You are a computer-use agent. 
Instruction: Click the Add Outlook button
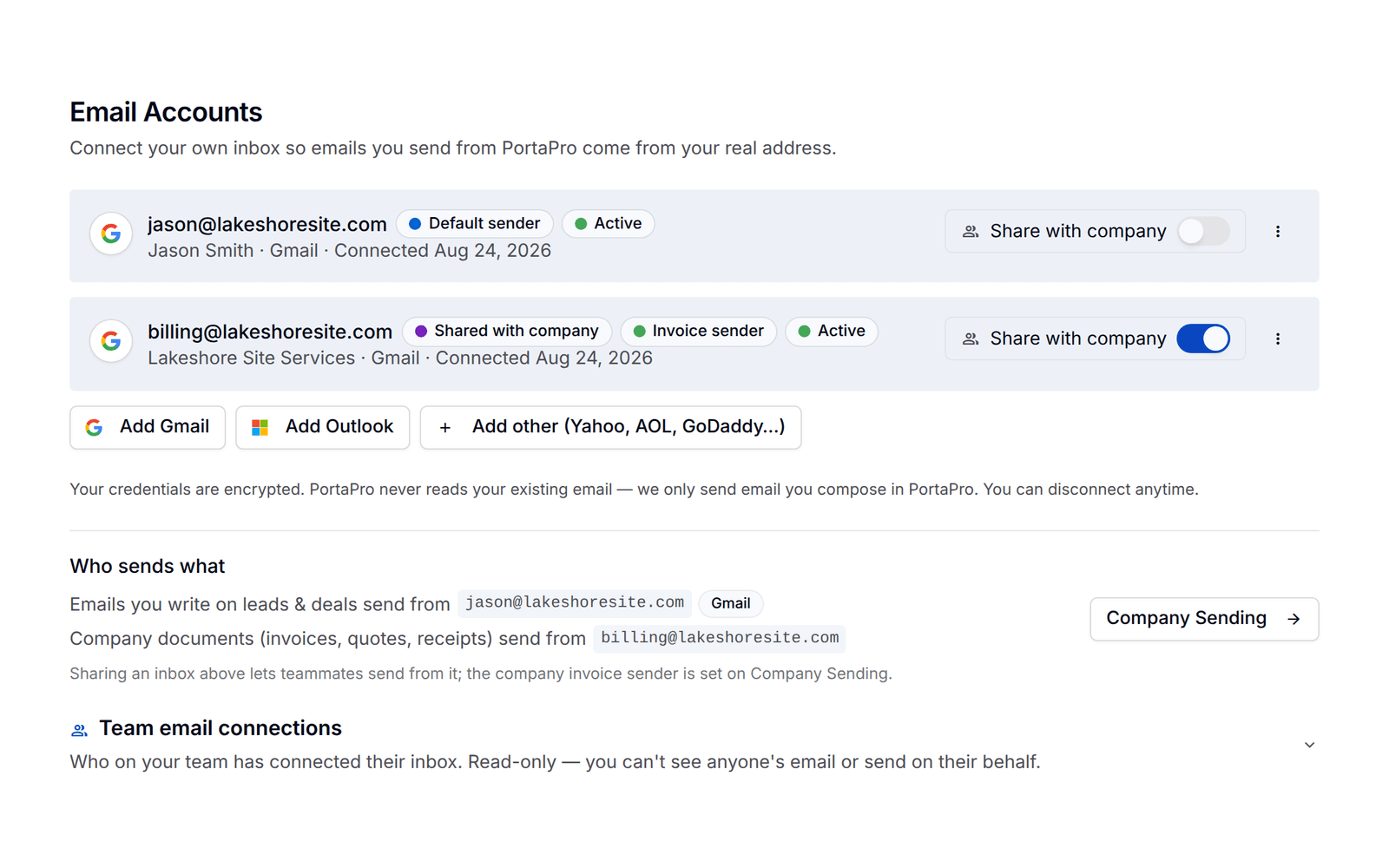(x=323, y=427)
